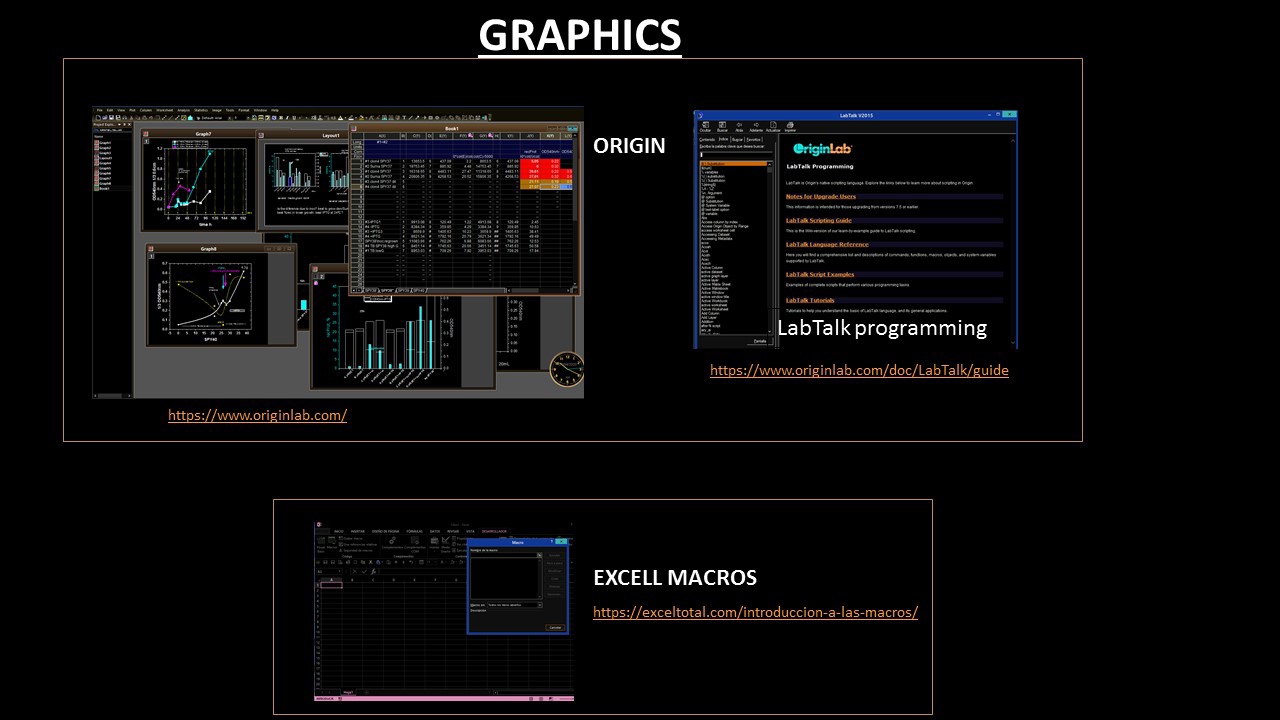Click the Visual Basic icon in Excel ribbon

coord(321,545)
